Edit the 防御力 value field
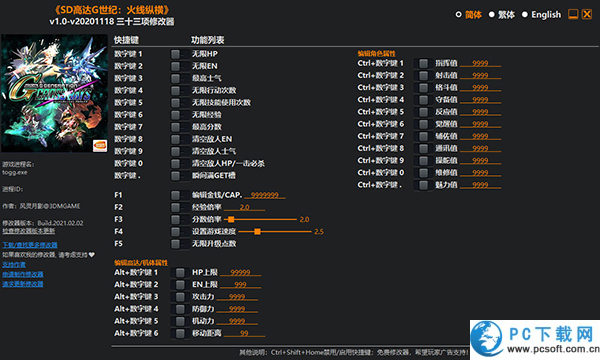600x360 pixels. tap(237, 309)
